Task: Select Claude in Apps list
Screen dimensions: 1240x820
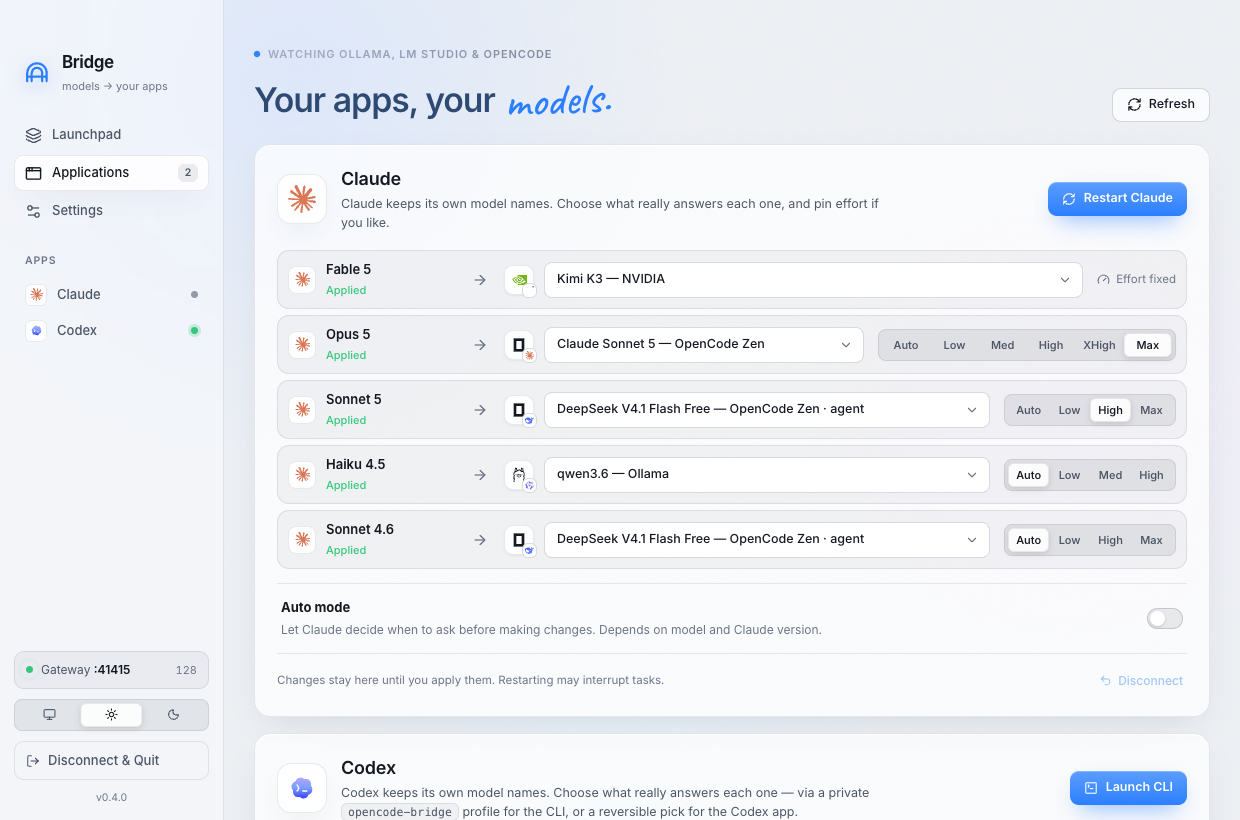Action: click(x=111, y=294)
